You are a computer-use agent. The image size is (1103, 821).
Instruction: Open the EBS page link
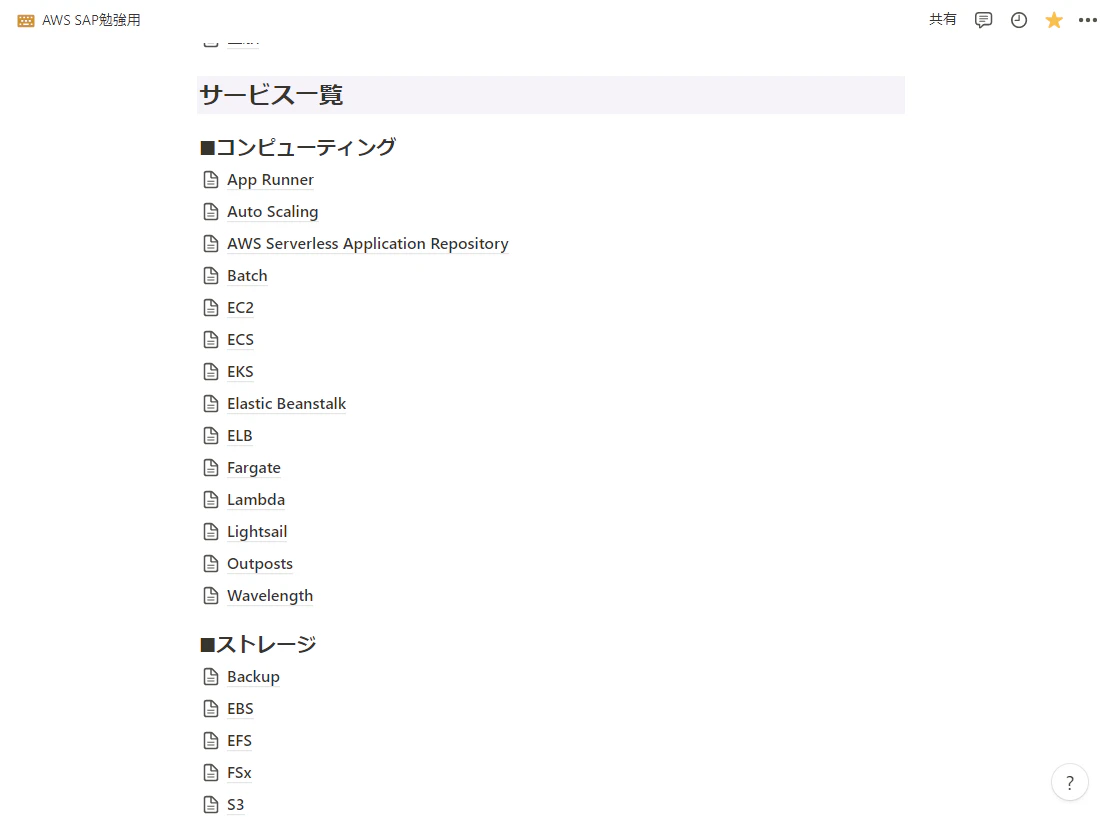click(240, 709)
